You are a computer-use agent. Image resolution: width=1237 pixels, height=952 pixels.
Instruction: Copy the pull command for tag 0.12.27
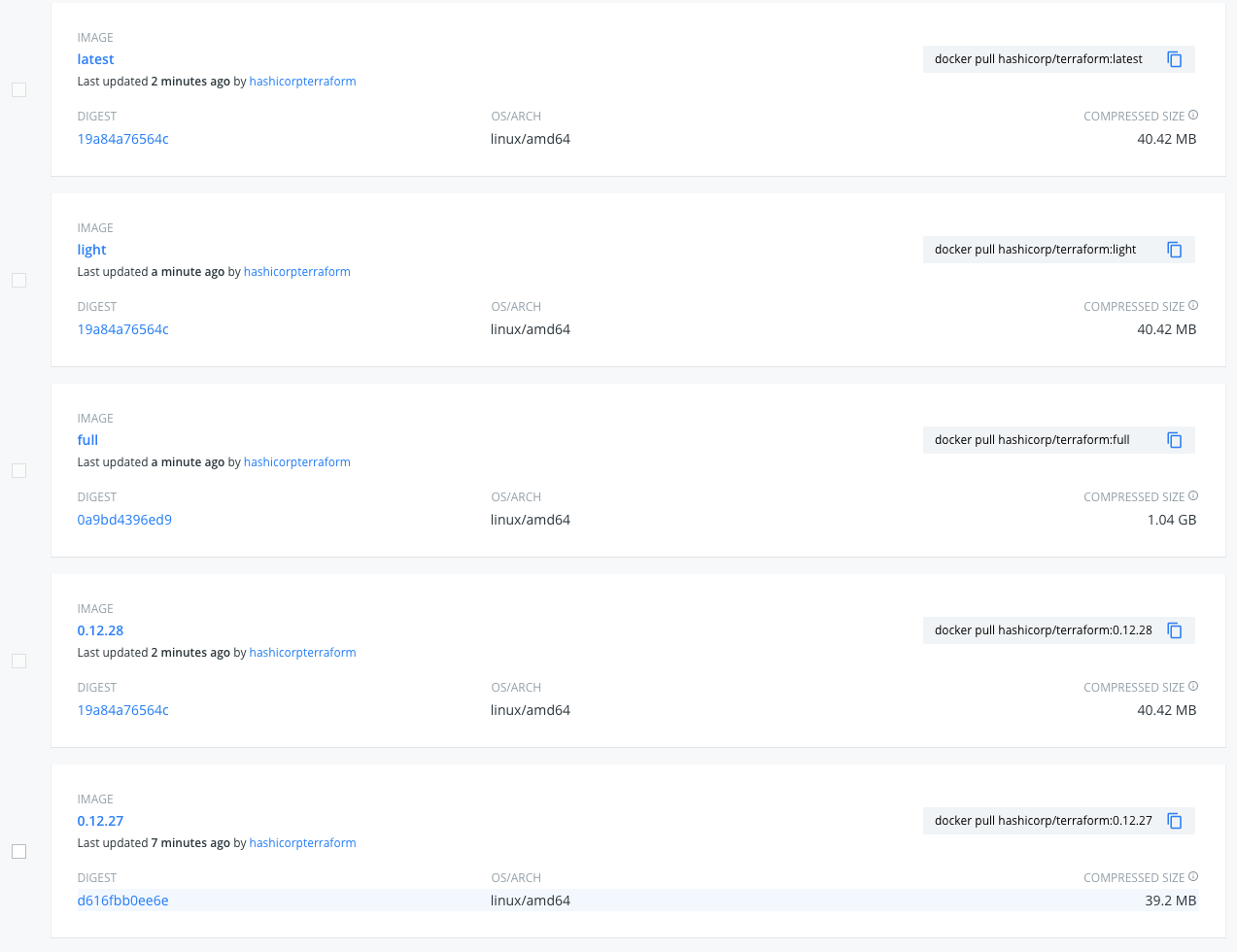tap(1174, 821)
